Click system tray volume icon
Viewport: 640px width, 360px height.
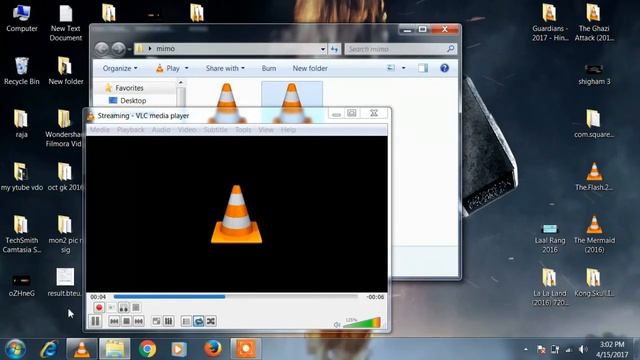point(583,349)
